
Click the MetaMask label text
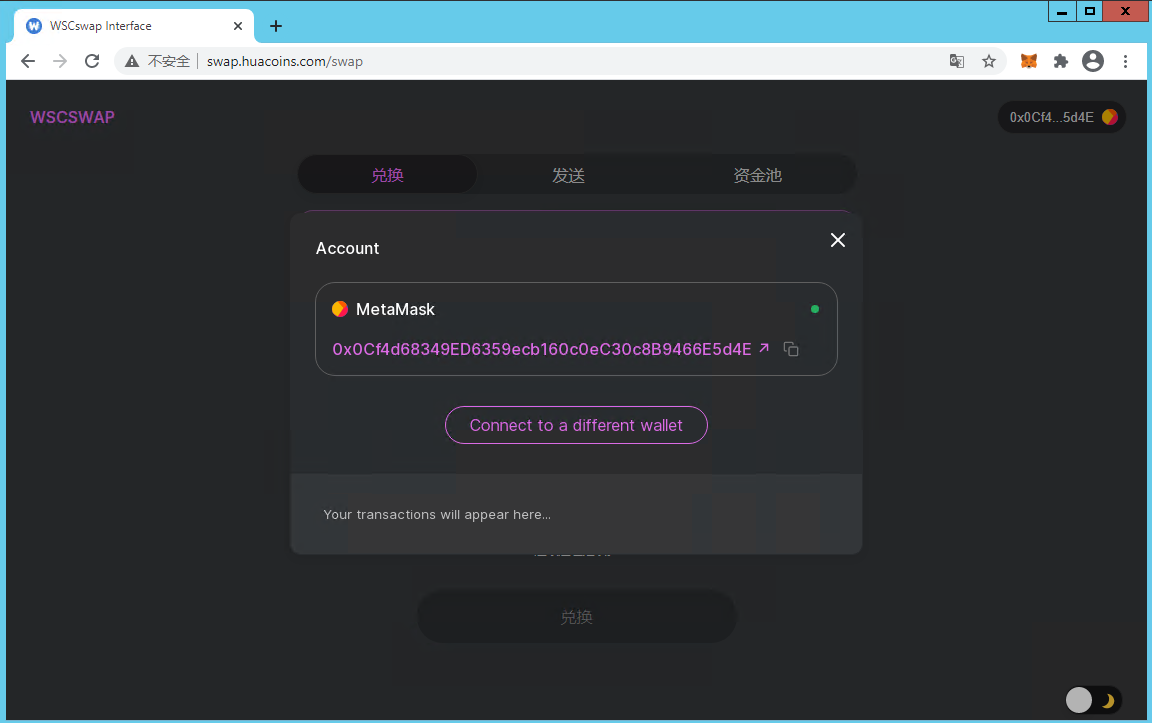pyautogui.click(x=395, y=309)
